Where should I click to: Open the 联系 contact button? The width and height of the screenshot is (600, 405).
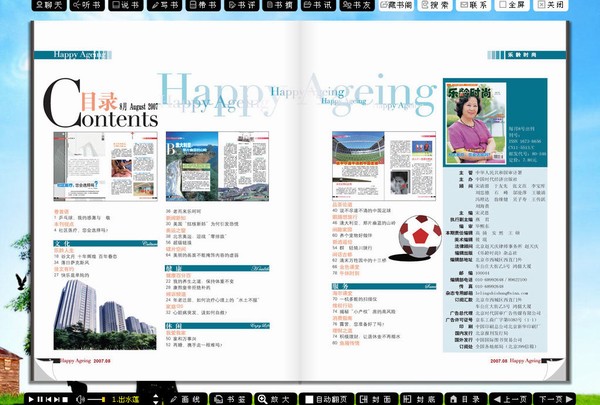pos(473,5)
